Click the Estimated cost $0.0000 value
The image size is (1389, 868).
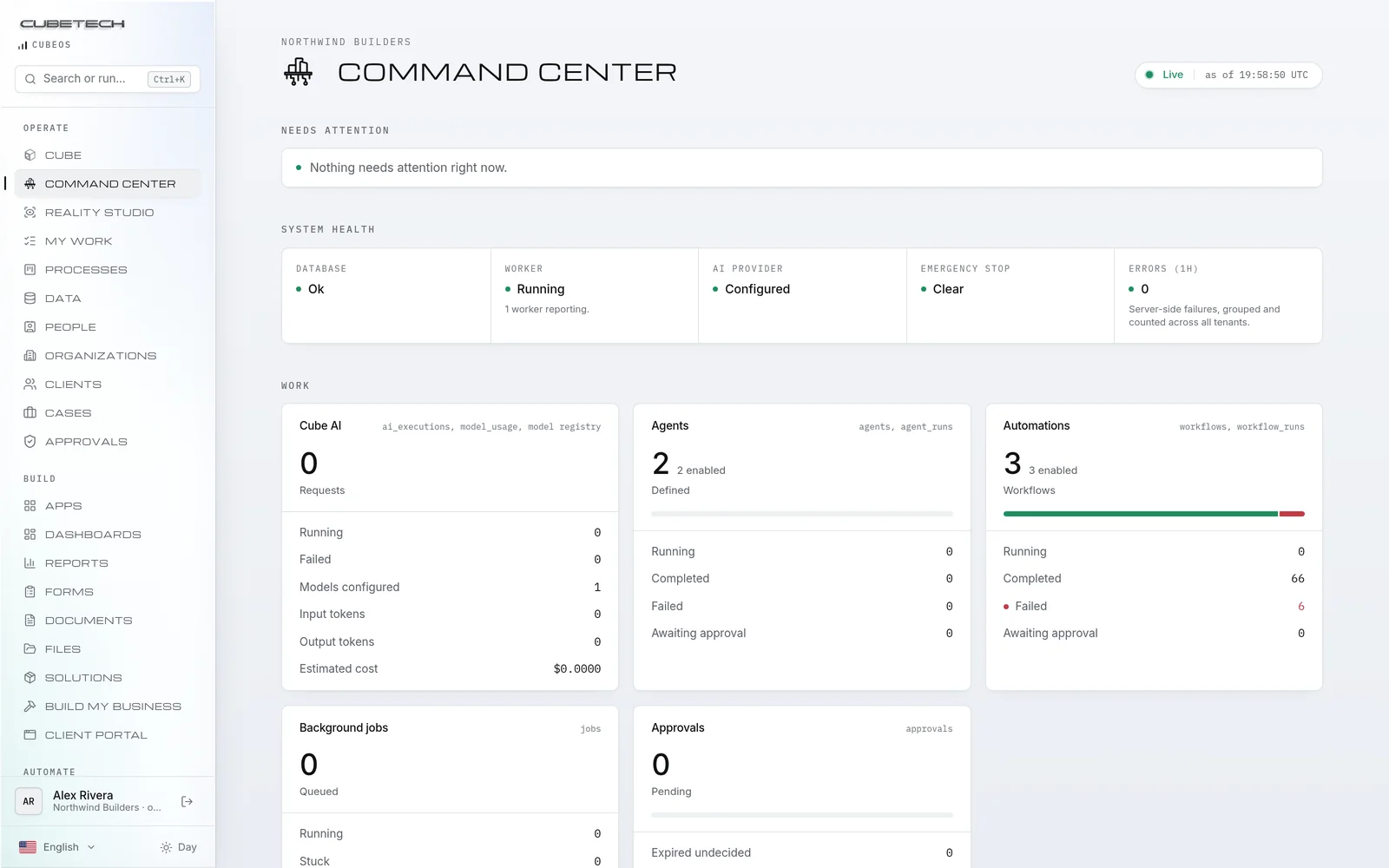577,668
